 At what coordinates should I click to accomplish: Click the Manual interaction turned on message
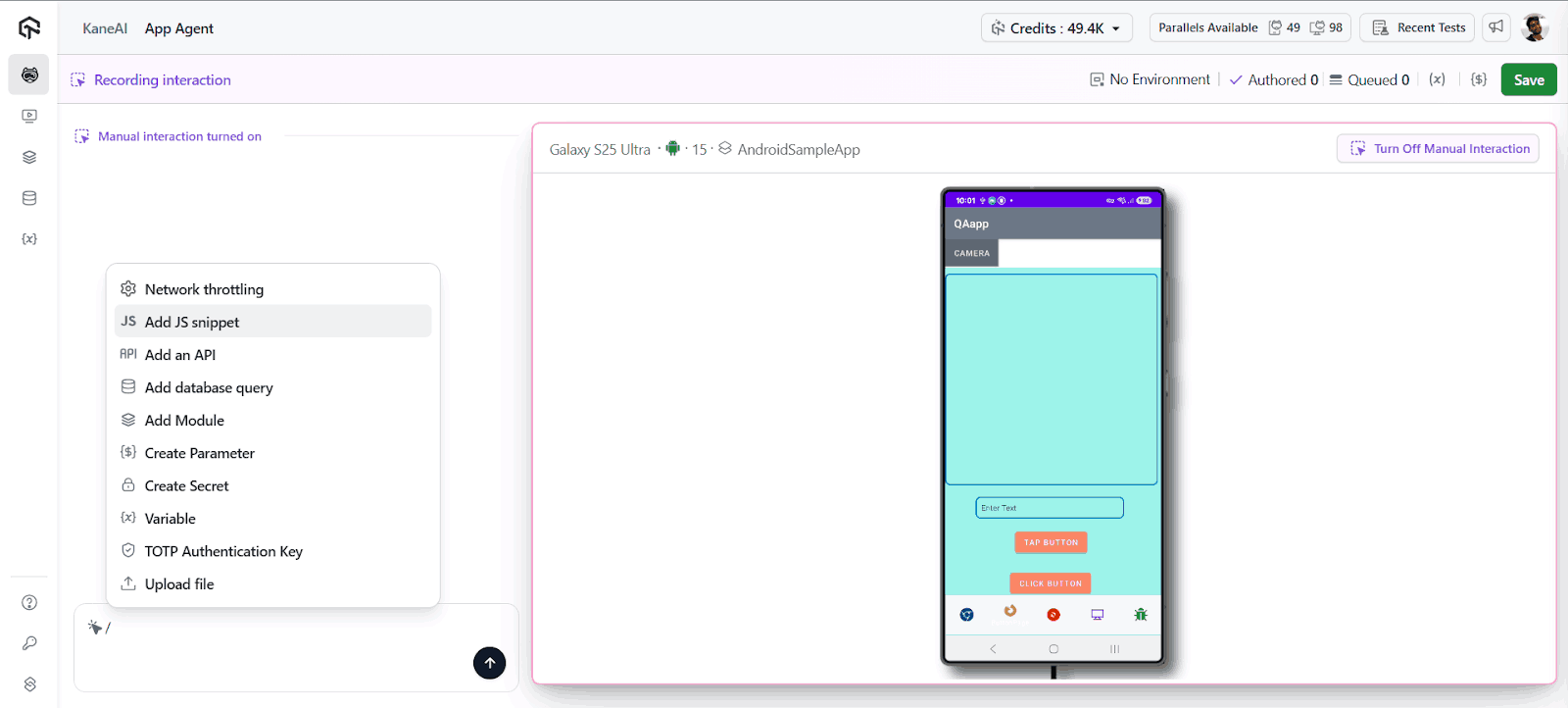pyautogui.click(x=169, y=136)
